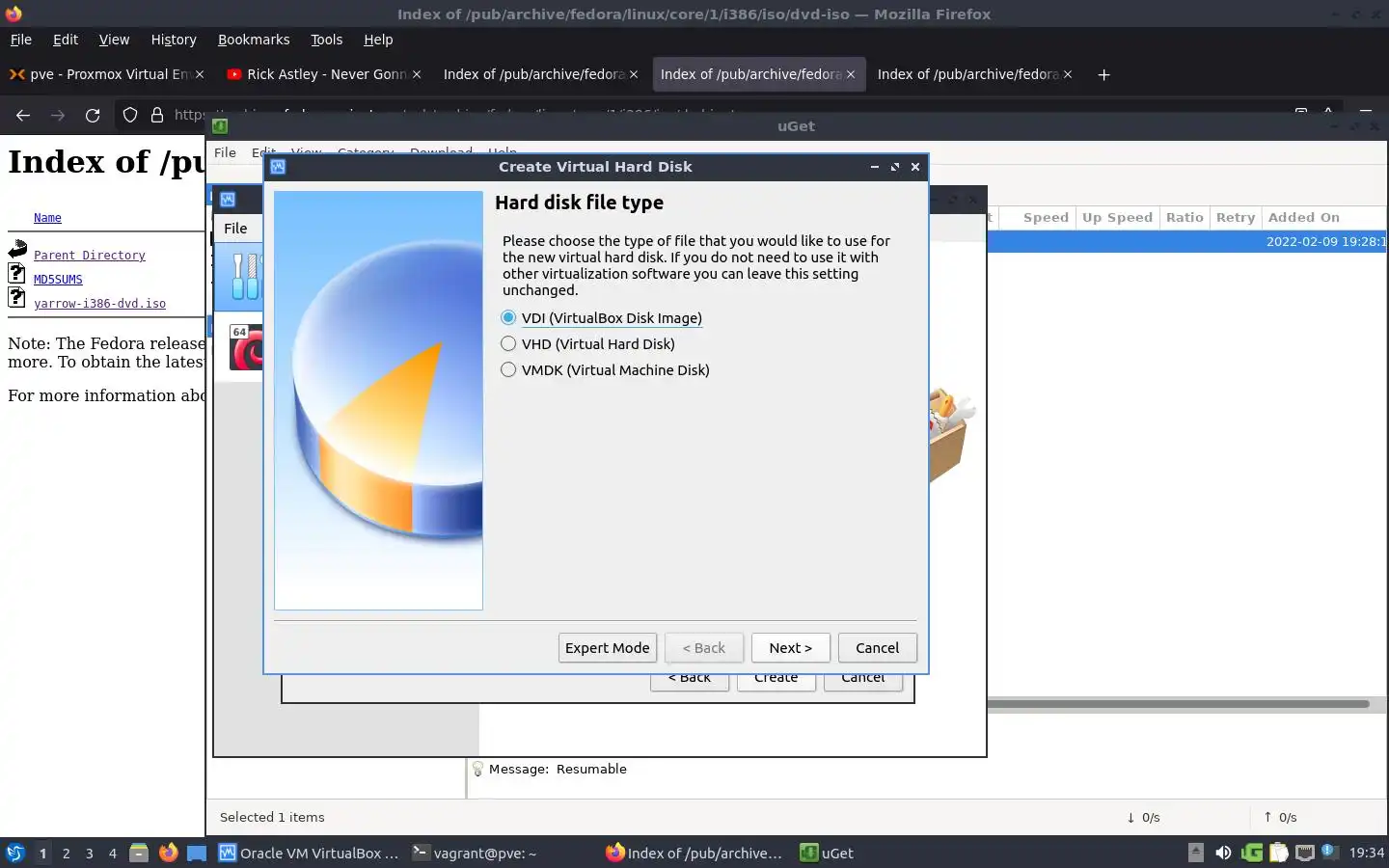1389x868 pixels.
Task: Click VirtualBox icon in dialog title bar
Action: click(x=278, y=167)
